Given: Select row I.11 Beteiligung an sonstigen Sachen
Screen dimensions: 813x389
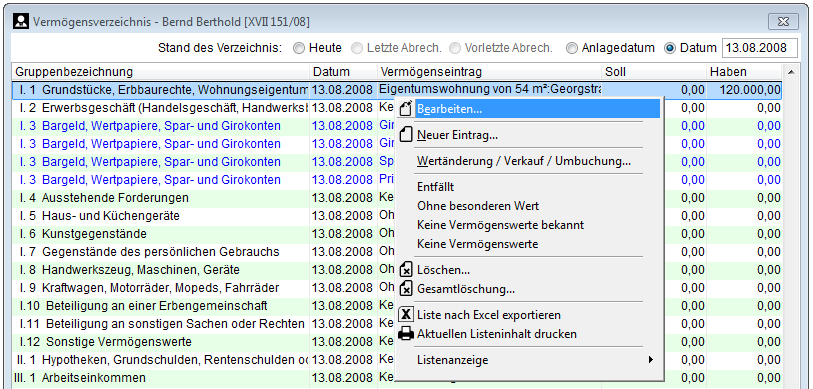Looking at the screenshot, I should coord(397,324).
